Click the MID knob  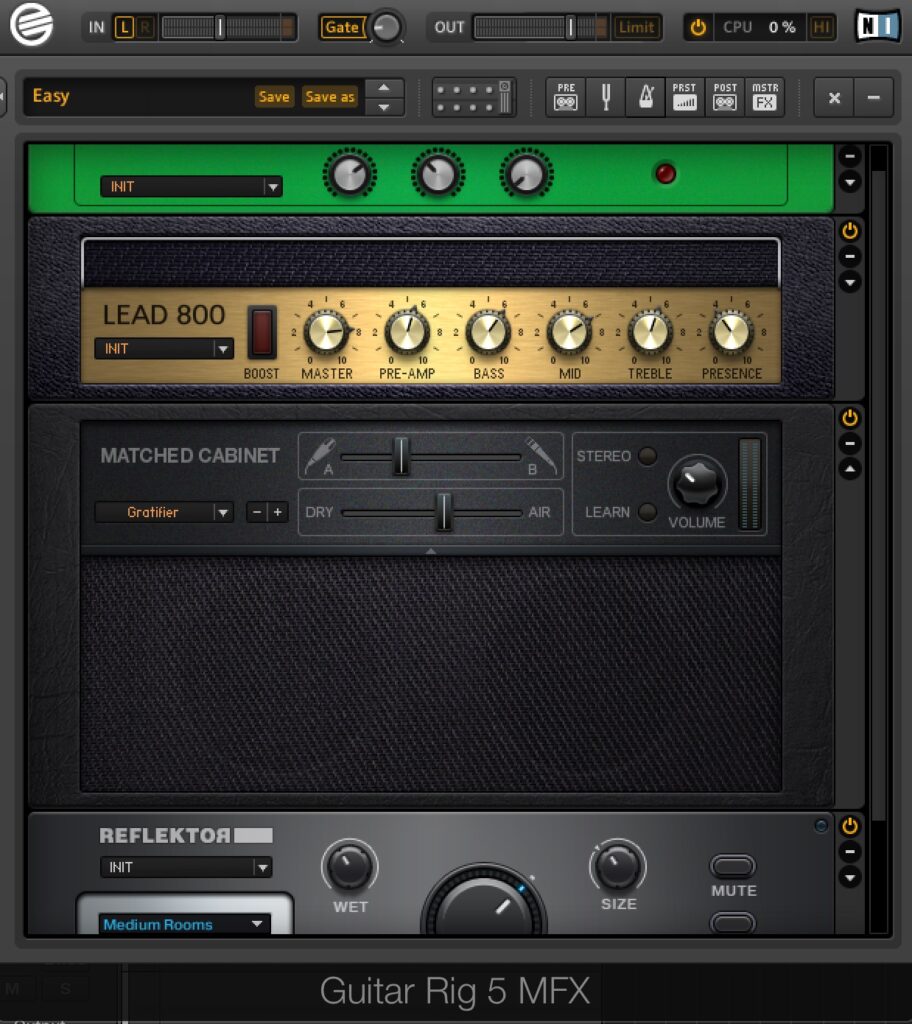569,332
